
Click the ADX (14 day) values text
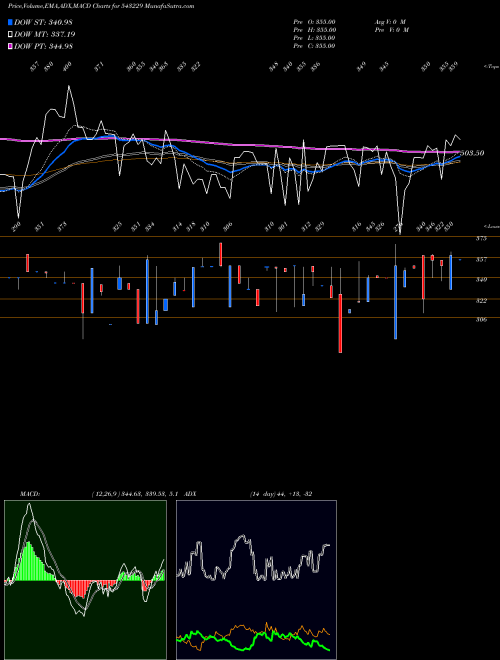[x=281, y=494]
